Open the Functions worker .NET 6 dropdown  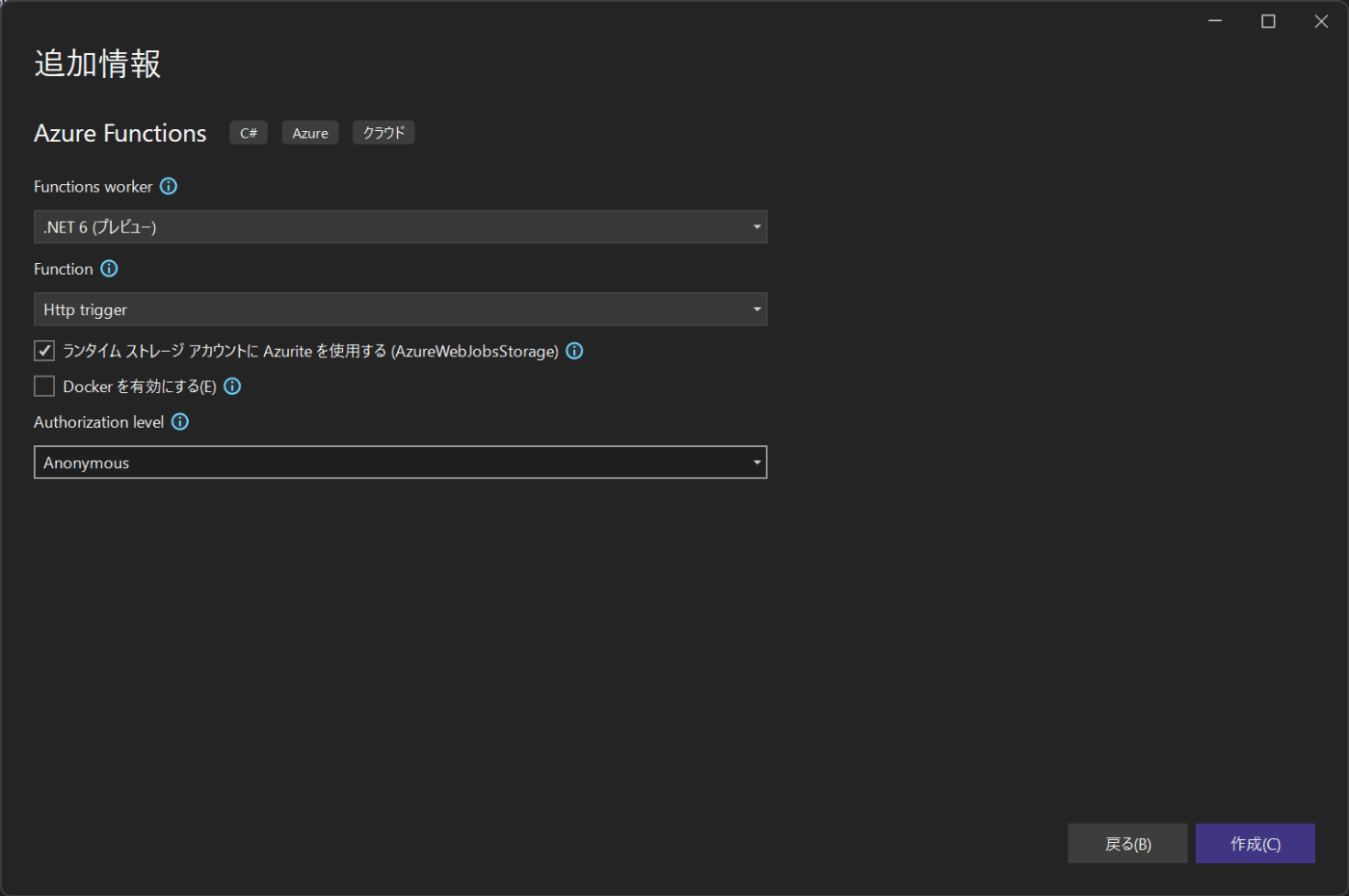click(x=400, y=227)
